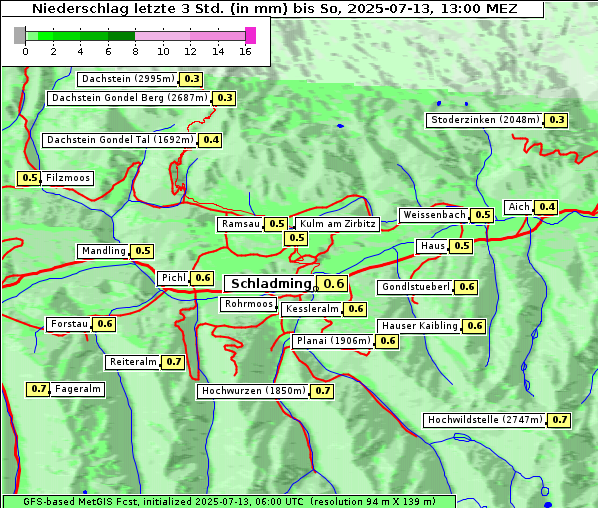
Task: Click the 0.3 value beside Stoderzinken
Action: click(x=556, y=120)
